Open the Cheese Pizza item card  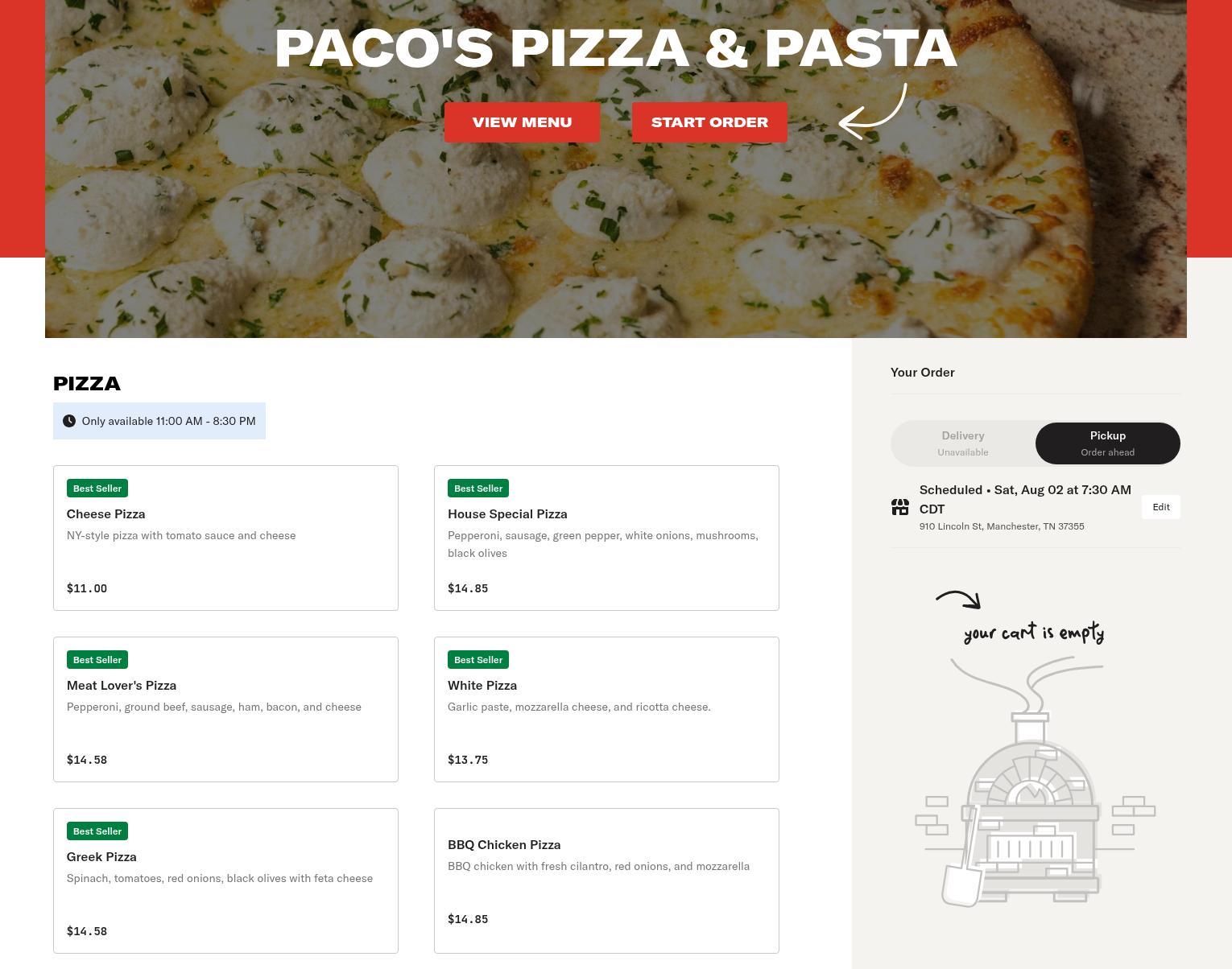(225, 538)
